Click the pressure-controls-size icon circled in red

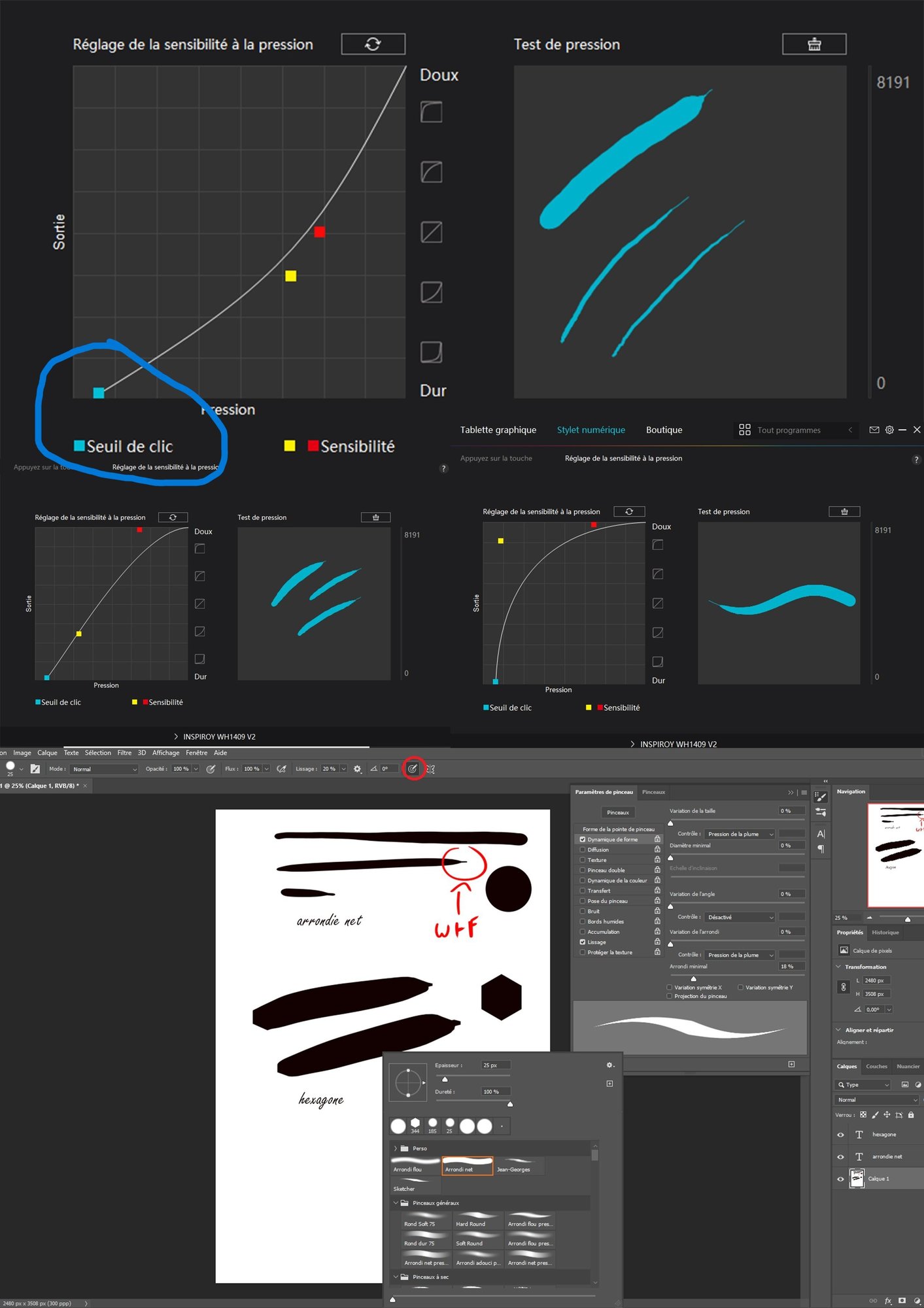click(413, 768)
